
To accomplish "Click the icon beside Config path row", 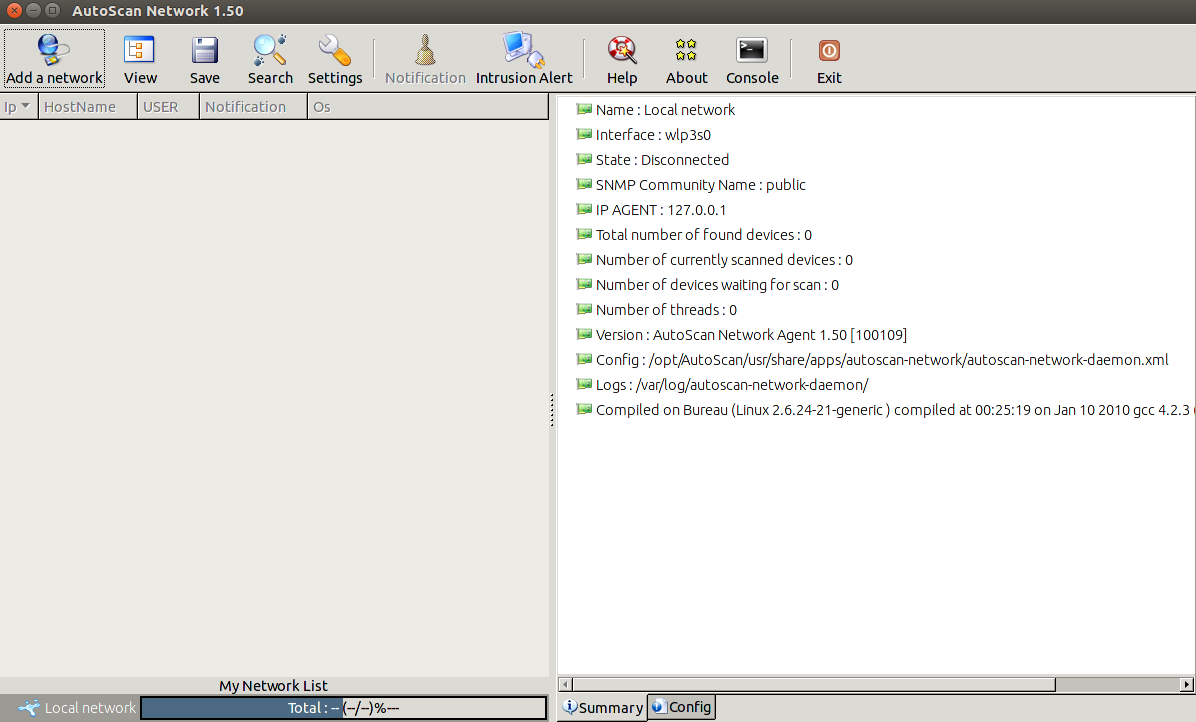I will [584, 359].
